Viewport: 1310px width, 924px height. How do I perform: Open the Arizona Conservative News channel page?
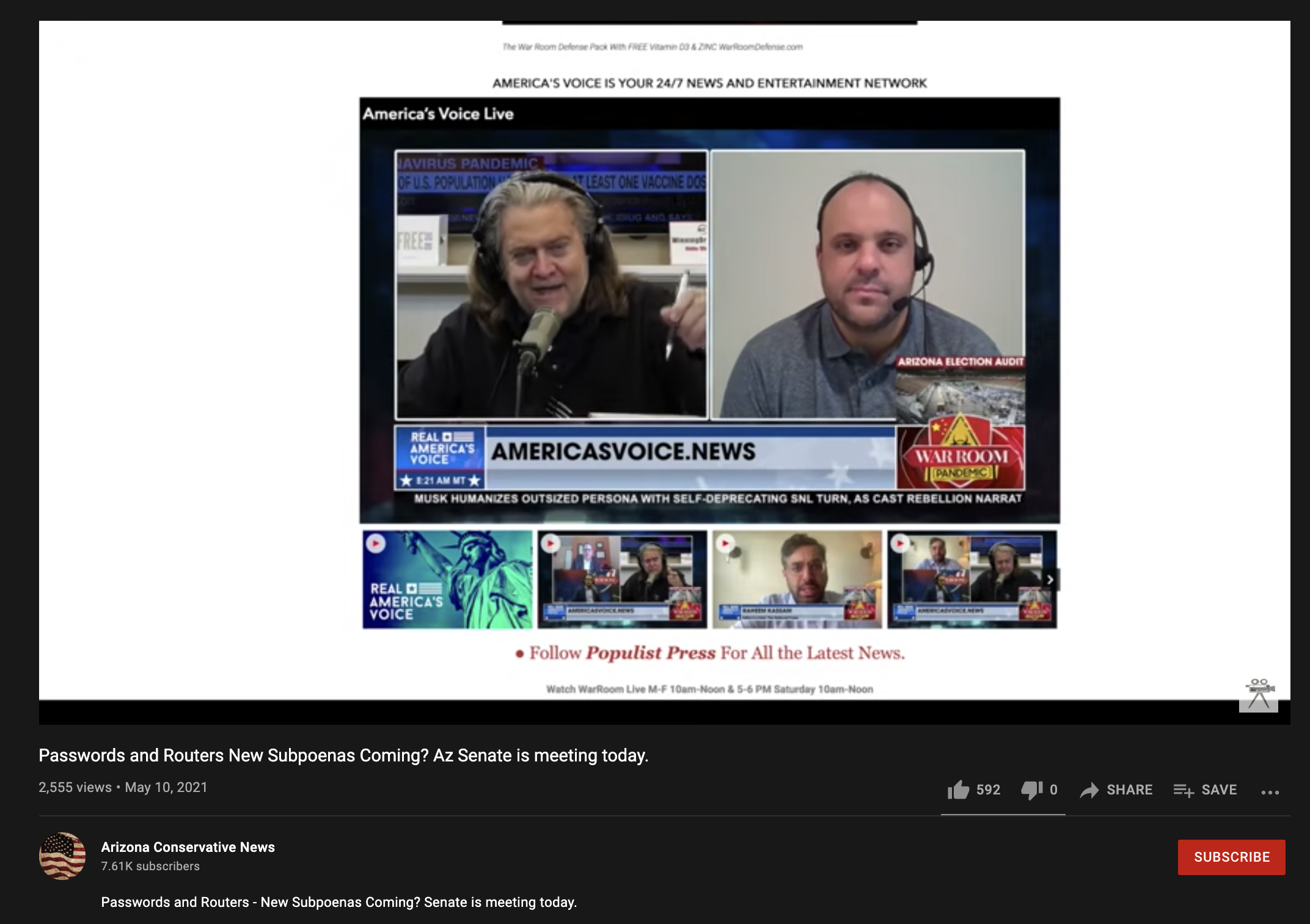coord(188,847)
